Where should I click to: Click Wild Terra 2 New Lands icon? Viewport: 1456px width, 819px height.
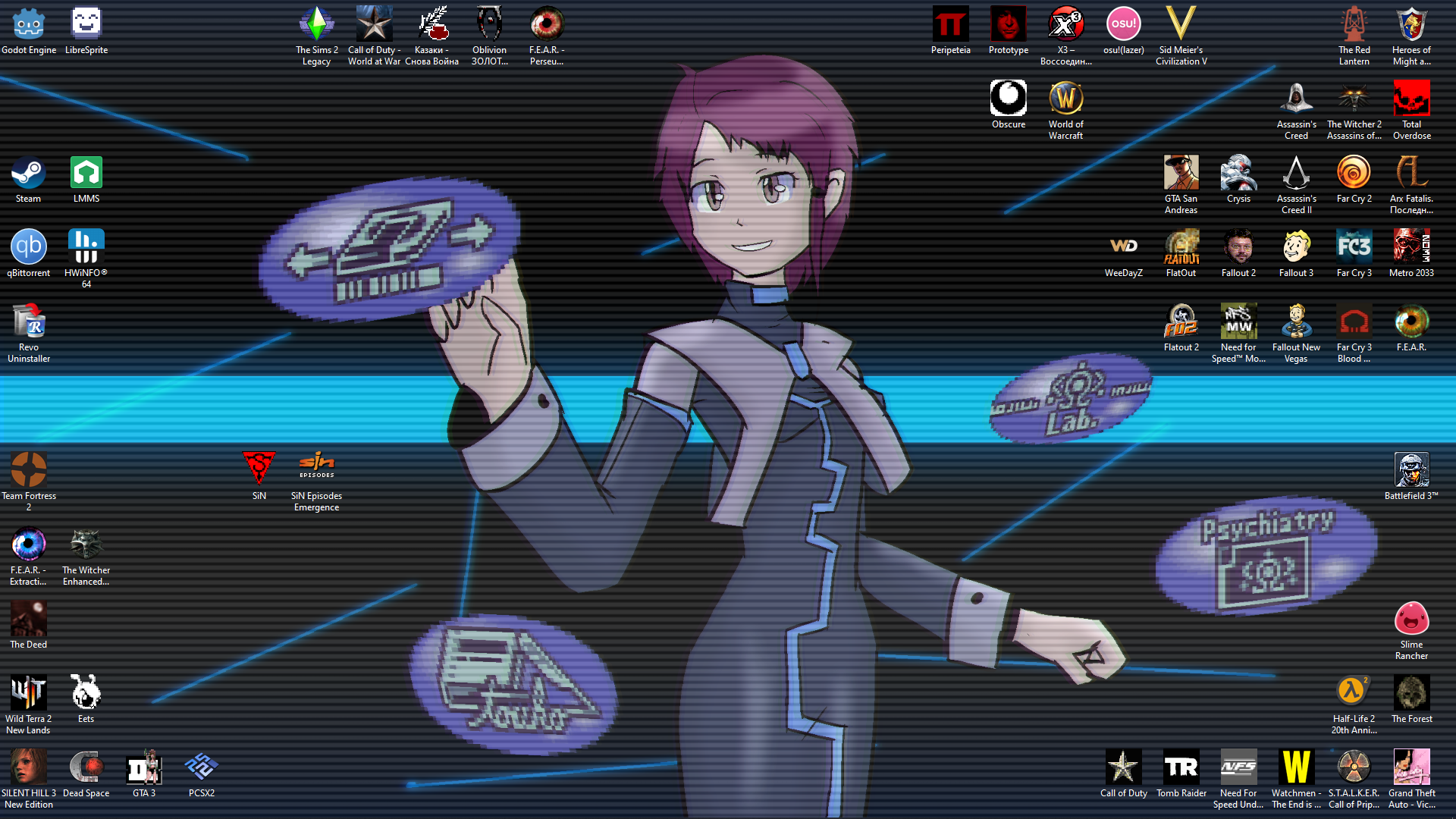pyautogui.click(x=29, y=704)
